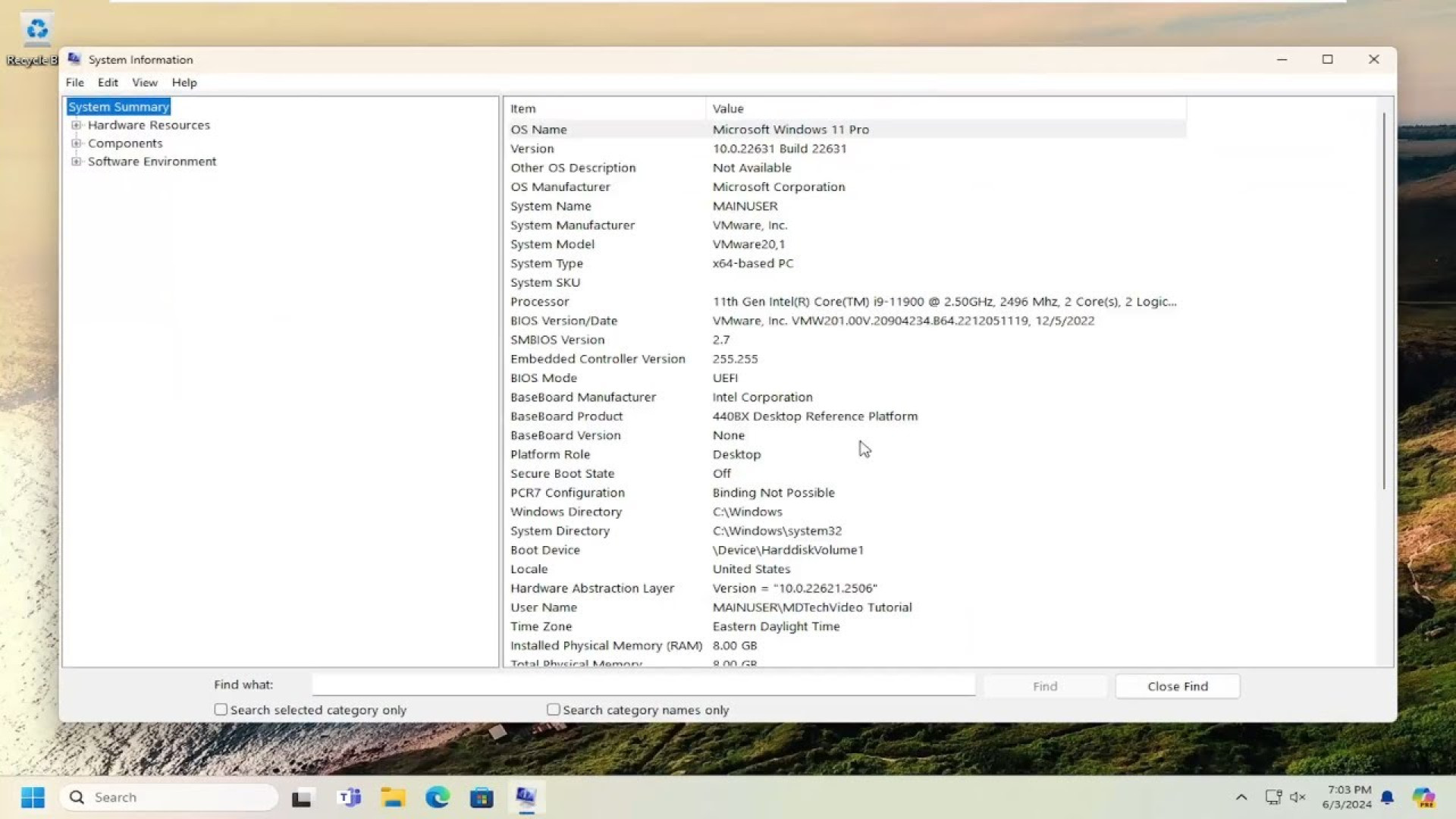The width and height of the screenshot is (1456, 819).
Task: Select the Hardware Resources tree label
Action: 149,125
